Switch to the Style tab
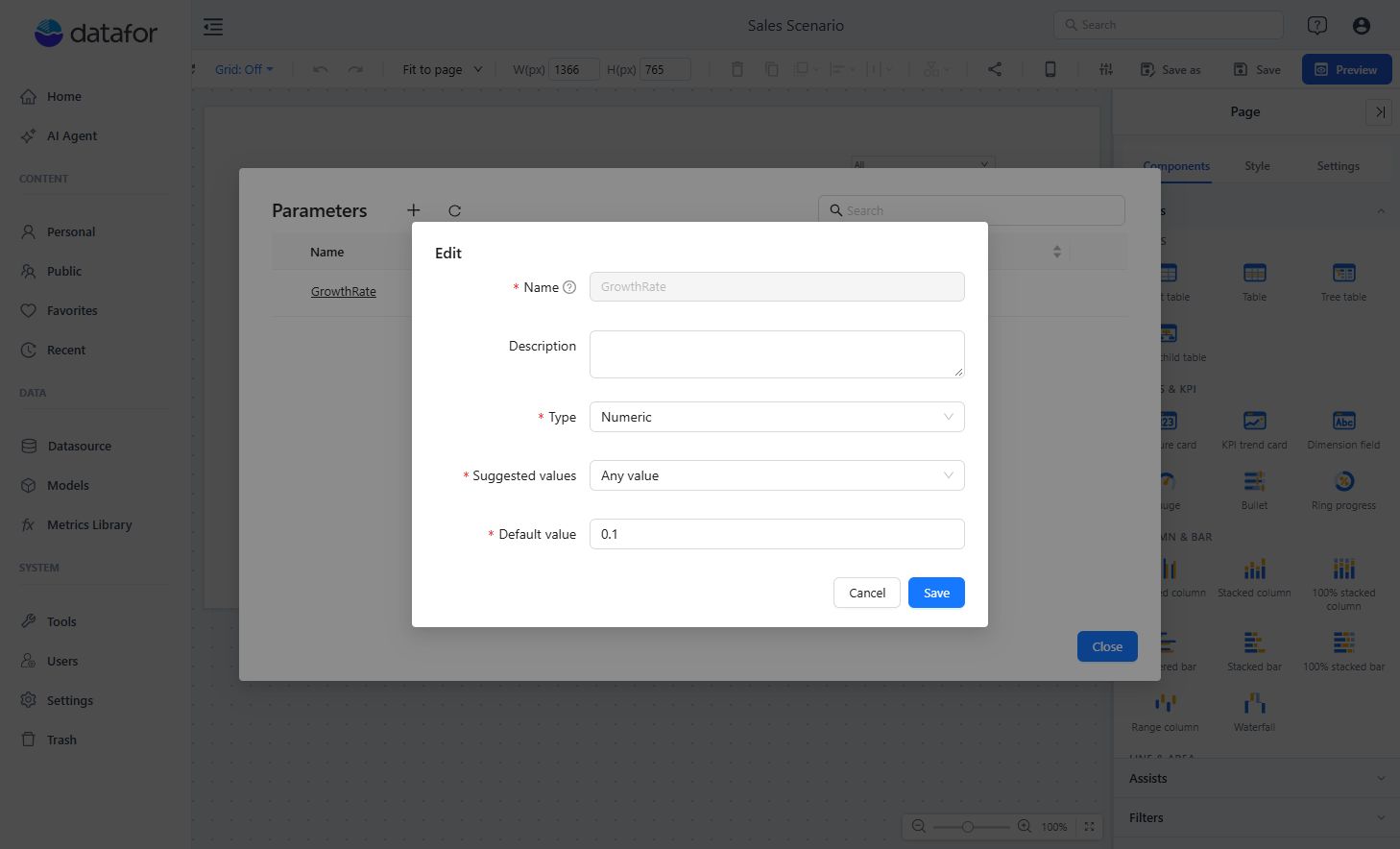Screen dimensions: 1400x849 tap(1257, 166)
